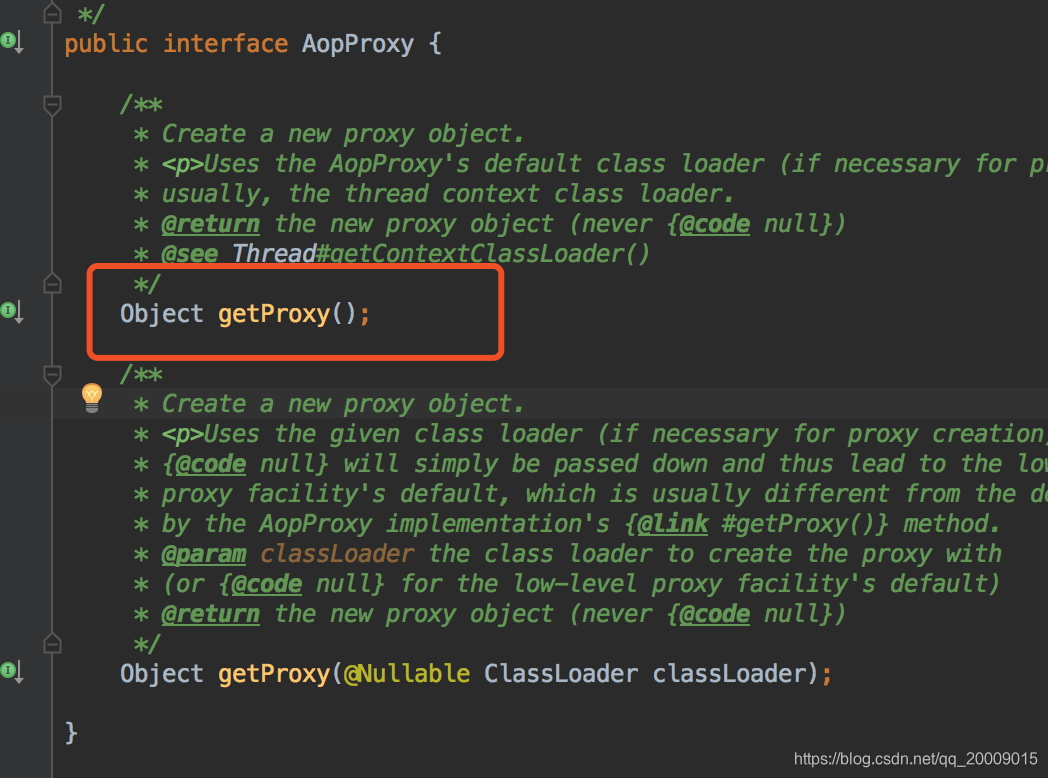Click fold marker at top comment end

(52, 13)
